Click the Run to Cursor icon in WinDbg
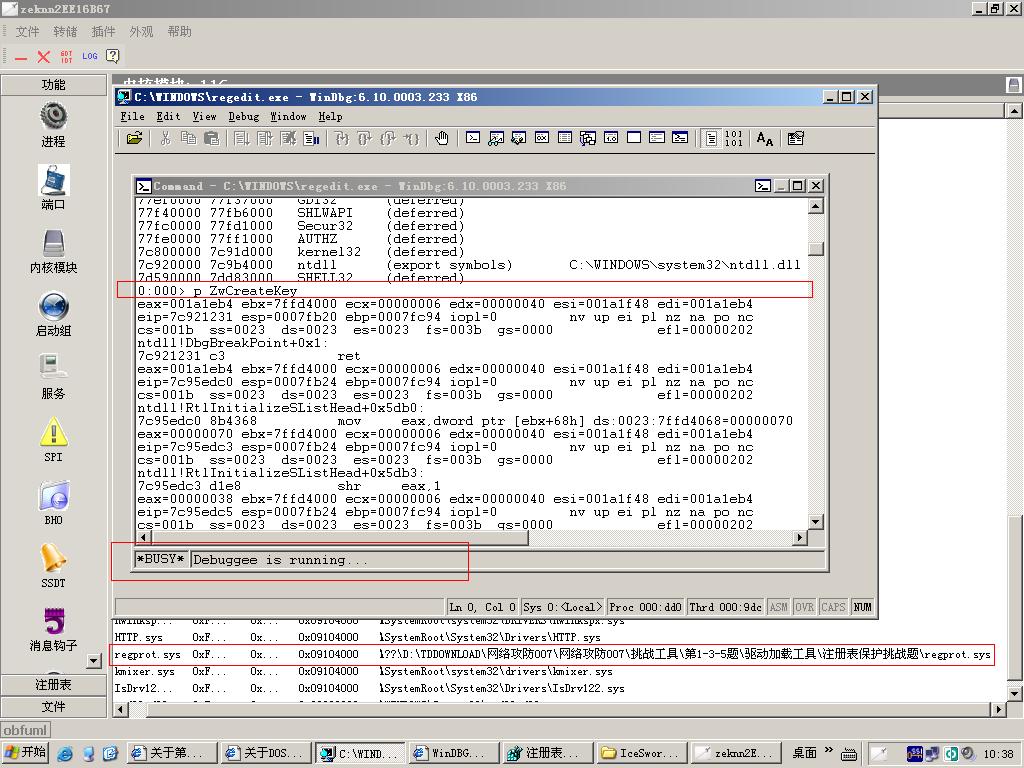This screenshot has height=768, width=1024. (411, 138)
